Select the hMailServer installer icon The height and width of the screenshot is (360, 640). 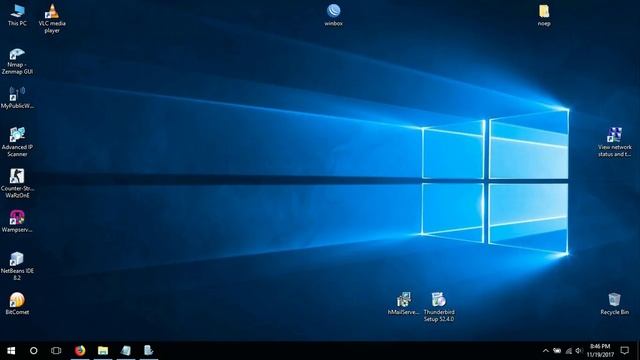click(404, 304)
